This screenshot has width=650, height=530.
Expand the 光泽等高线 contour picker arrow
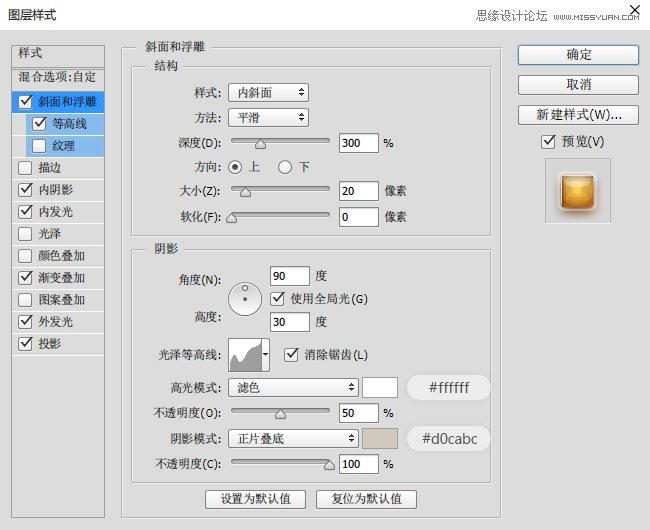tap(266, 355)
